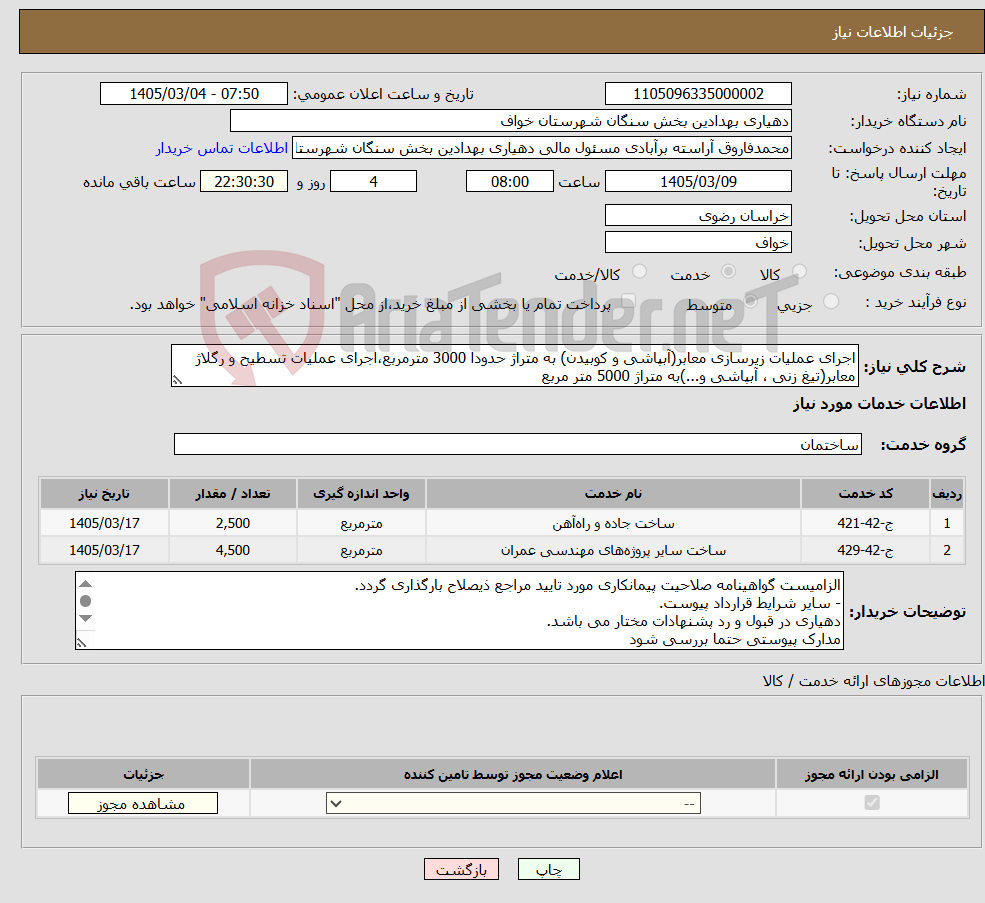
Task: Click service code ج-42-421 cell
Action: click(865, 523)
